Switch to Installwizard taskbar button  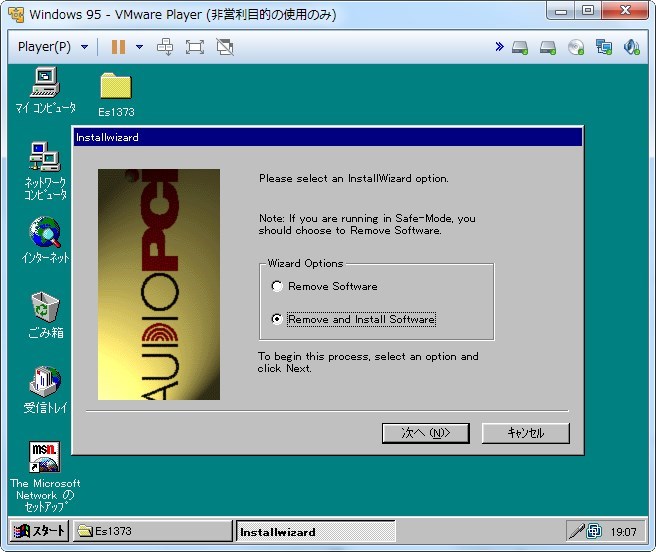coord(316,532)
